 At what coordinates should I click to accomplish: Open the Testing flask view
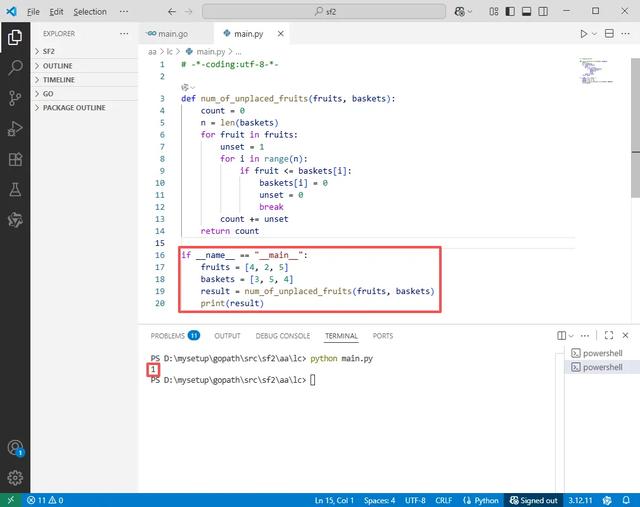(15, 190)
